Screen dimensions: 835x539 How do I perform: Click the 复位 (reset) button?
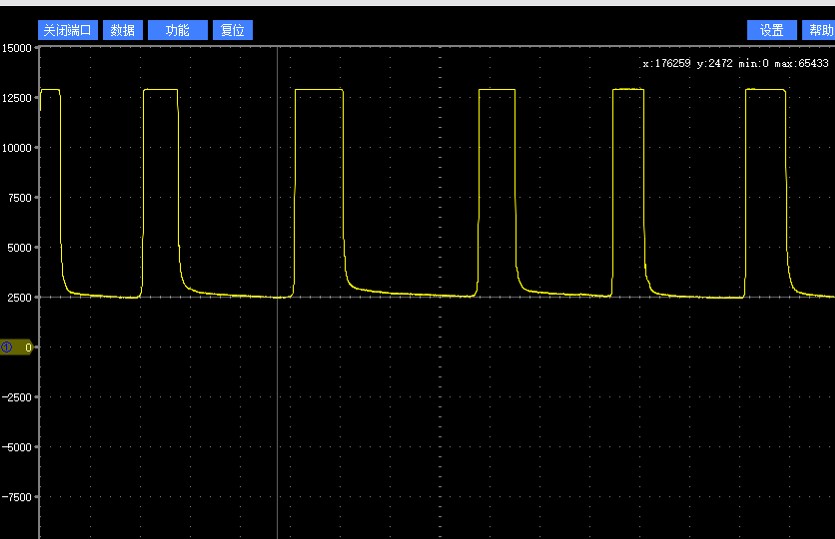coord(233,30)
